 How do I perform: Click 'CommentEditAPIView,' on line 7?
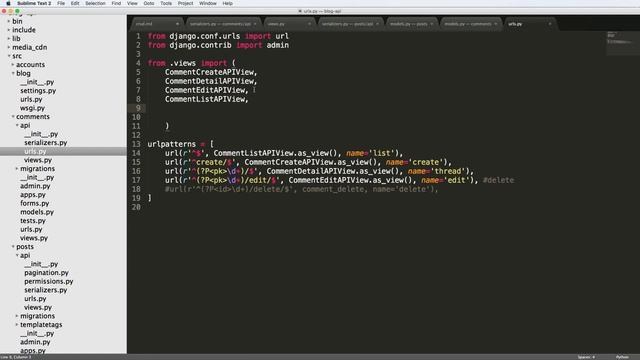[207, 90]
